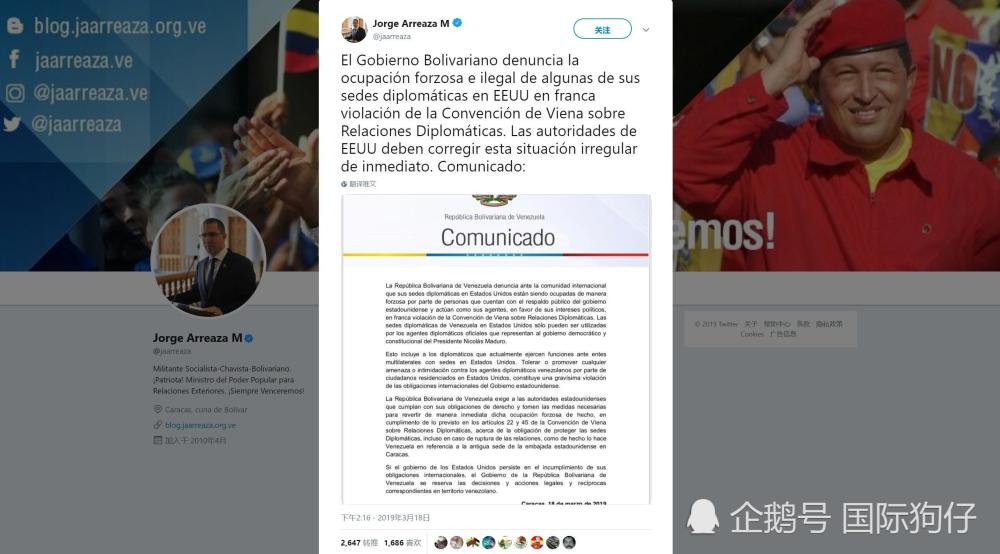Click the Caracas location pin icon
The image size is (1000, 554).
coord(158,409)
